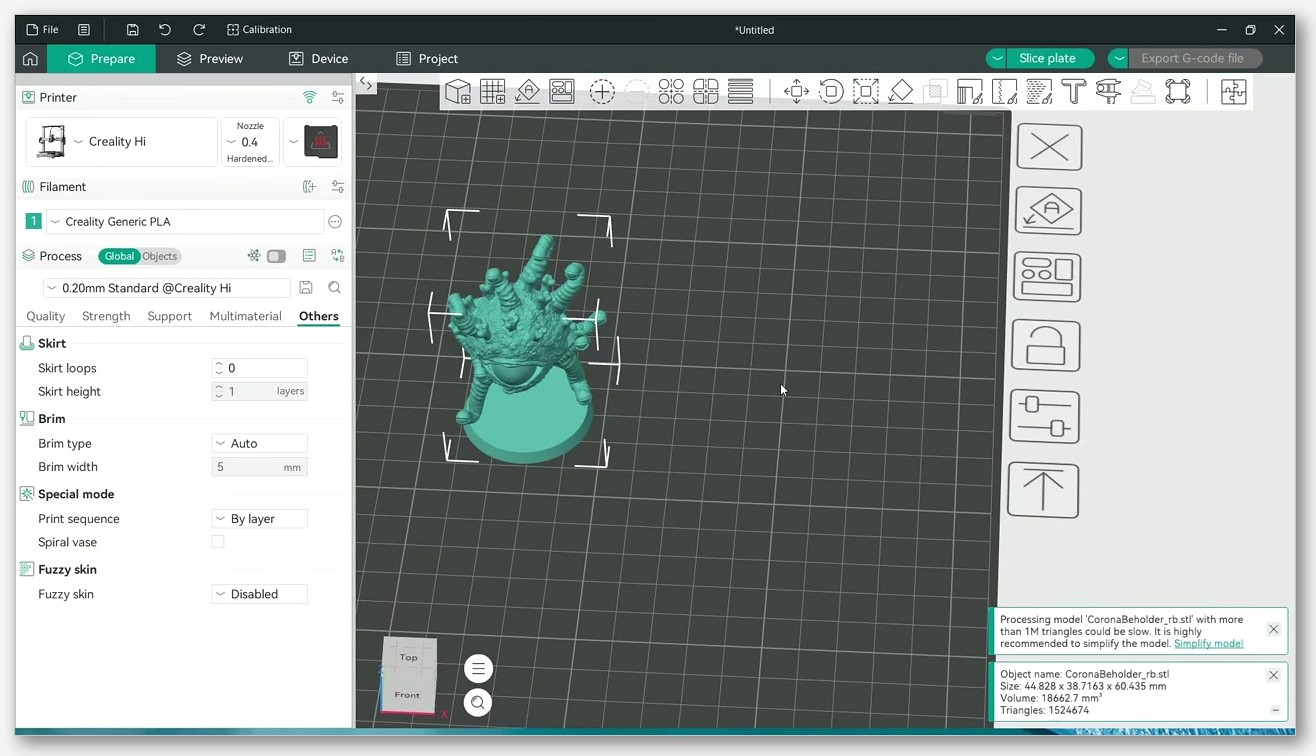Select the Lay on face tool
The height and width of the screenshot is (756, 1316).
coord(900,92)
